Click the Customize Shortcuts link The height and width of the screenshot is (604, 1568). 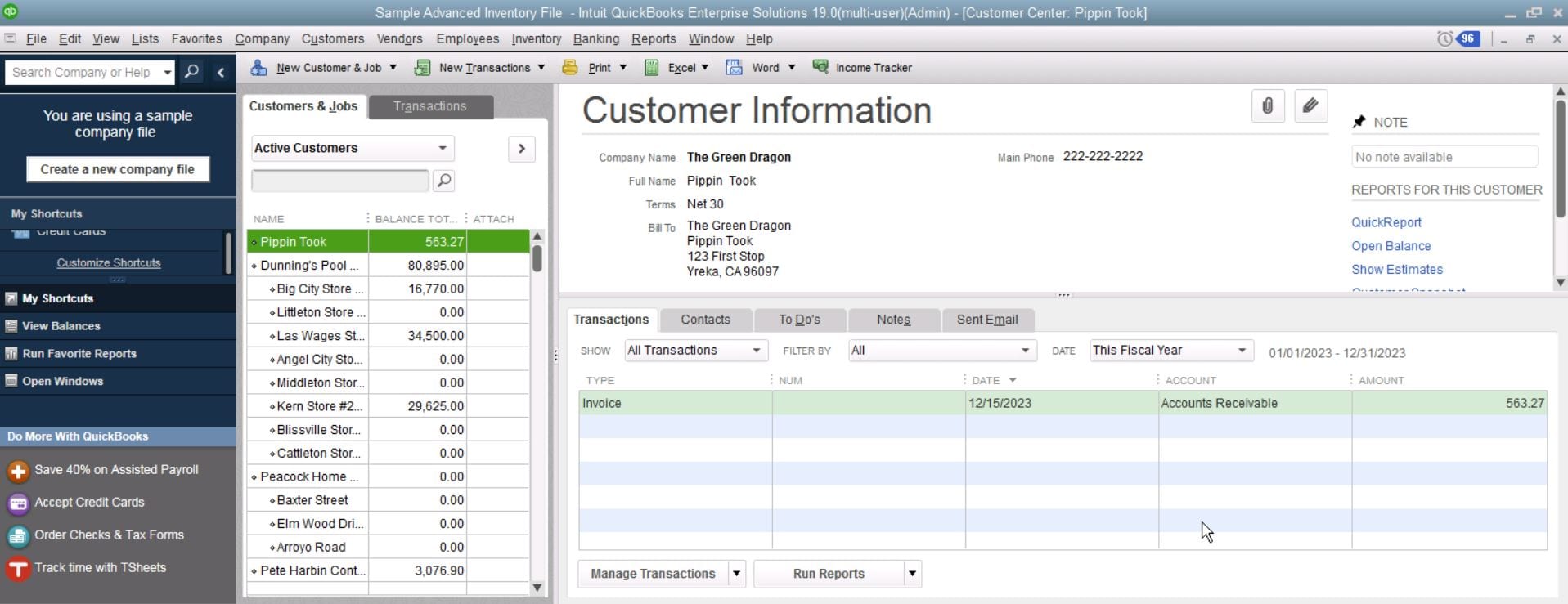[109, 263]
